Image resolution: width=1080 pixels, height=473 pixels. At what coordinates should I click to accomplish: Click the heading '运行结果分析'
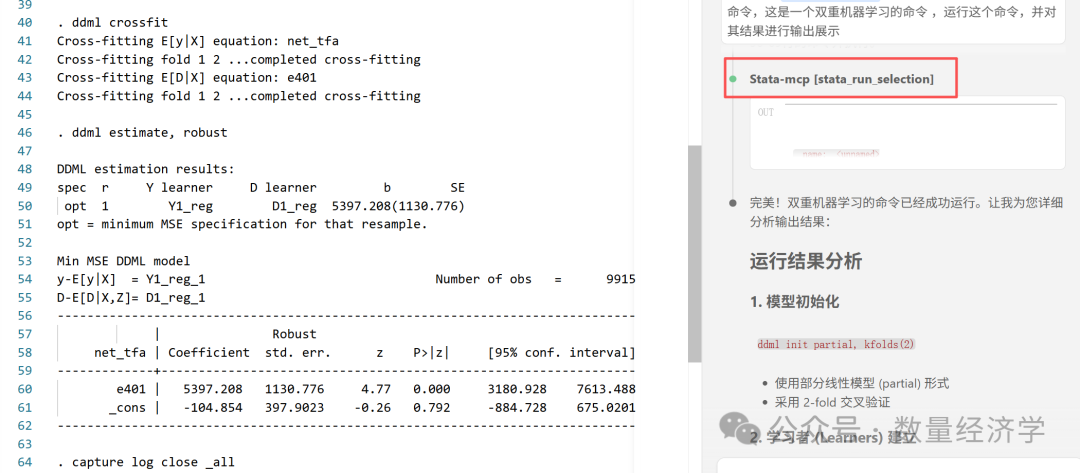805,262
